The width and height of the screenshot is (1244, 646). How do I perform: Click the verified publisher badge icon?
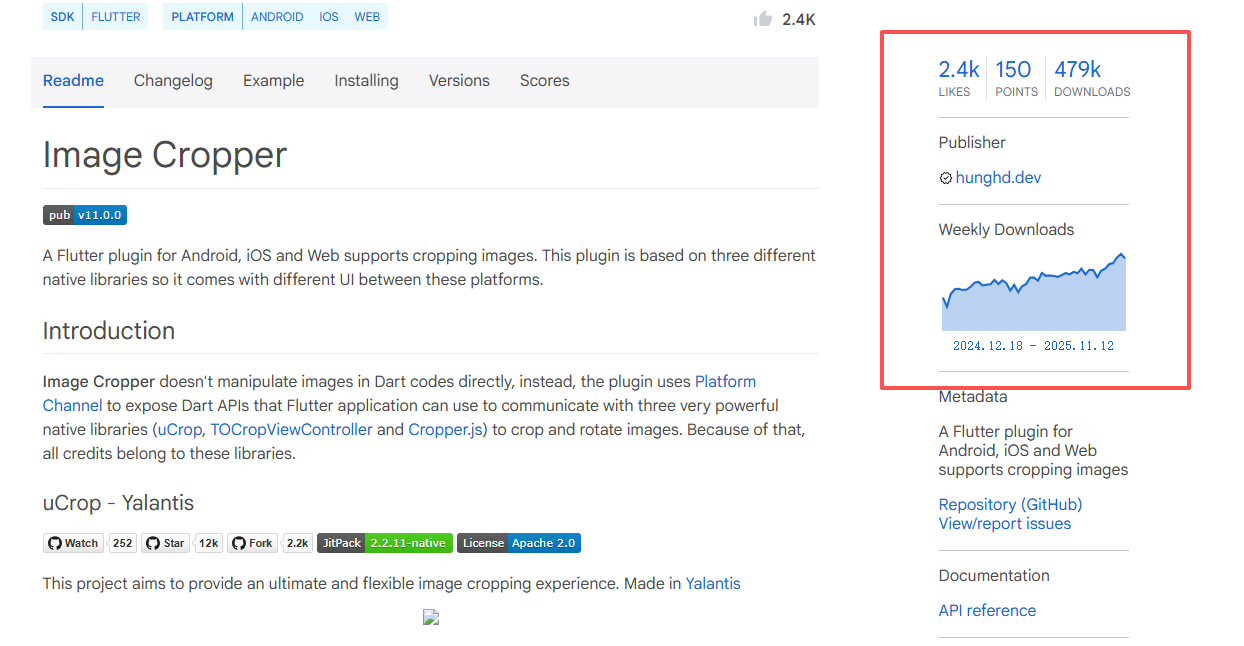click(946, 178)
